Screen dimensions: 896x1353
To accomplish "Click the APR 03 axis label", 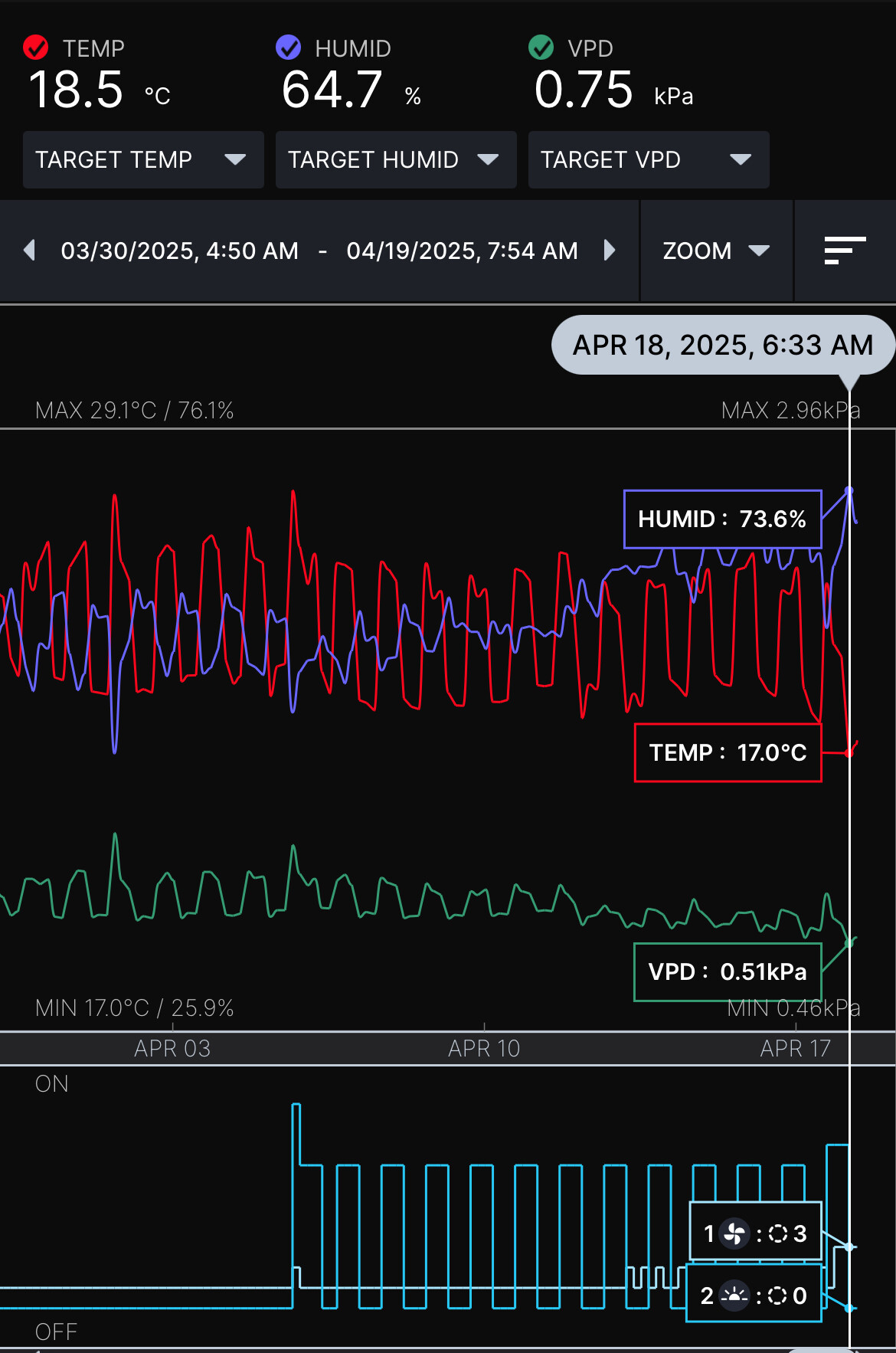I will tap(172, 1048).
